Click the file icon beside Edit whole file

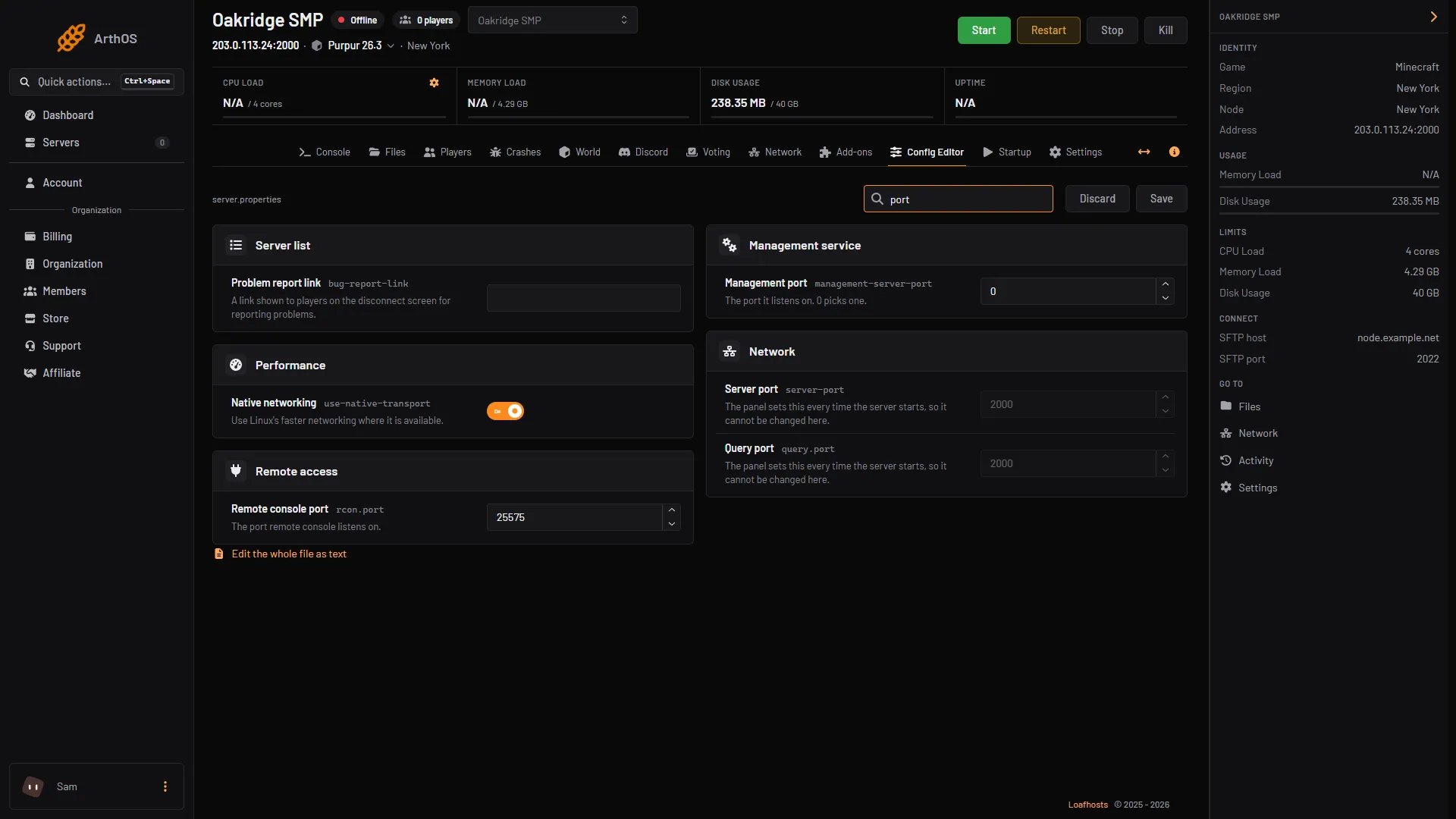click(218, 554)
